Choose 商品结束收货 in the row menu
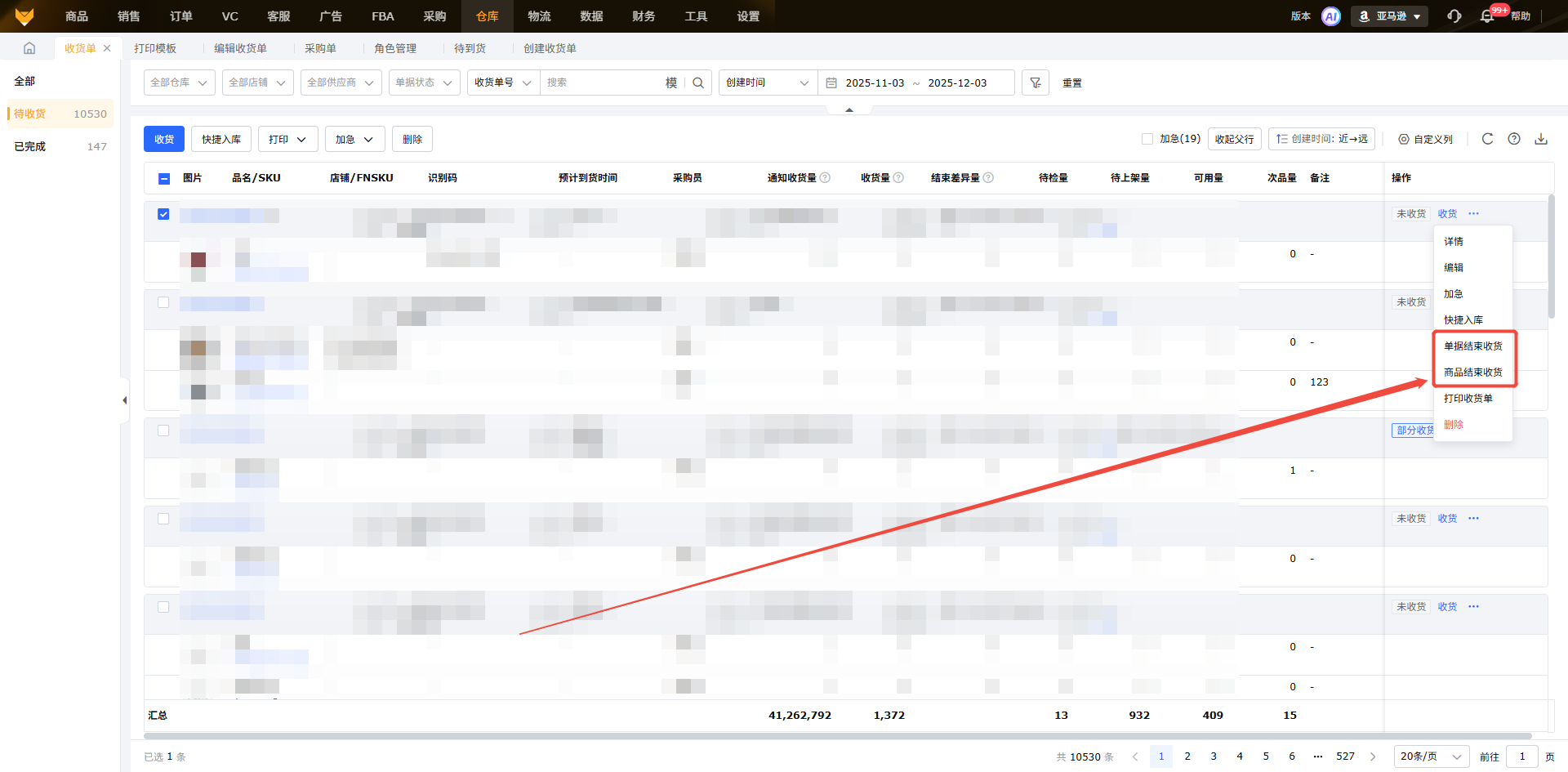The height and width of the screenshot is (772, 1568). pyautogui.click(x=1473, y=373)
